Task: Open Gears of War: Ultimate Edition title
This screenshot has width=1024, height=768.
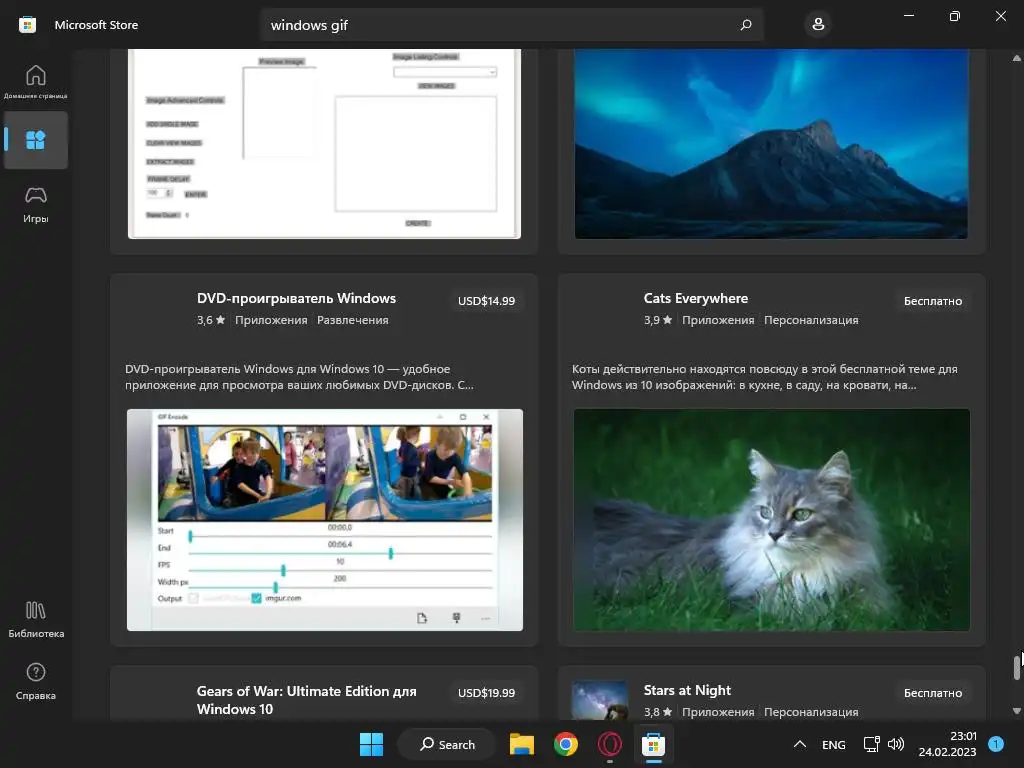Action: pos(306,700)
